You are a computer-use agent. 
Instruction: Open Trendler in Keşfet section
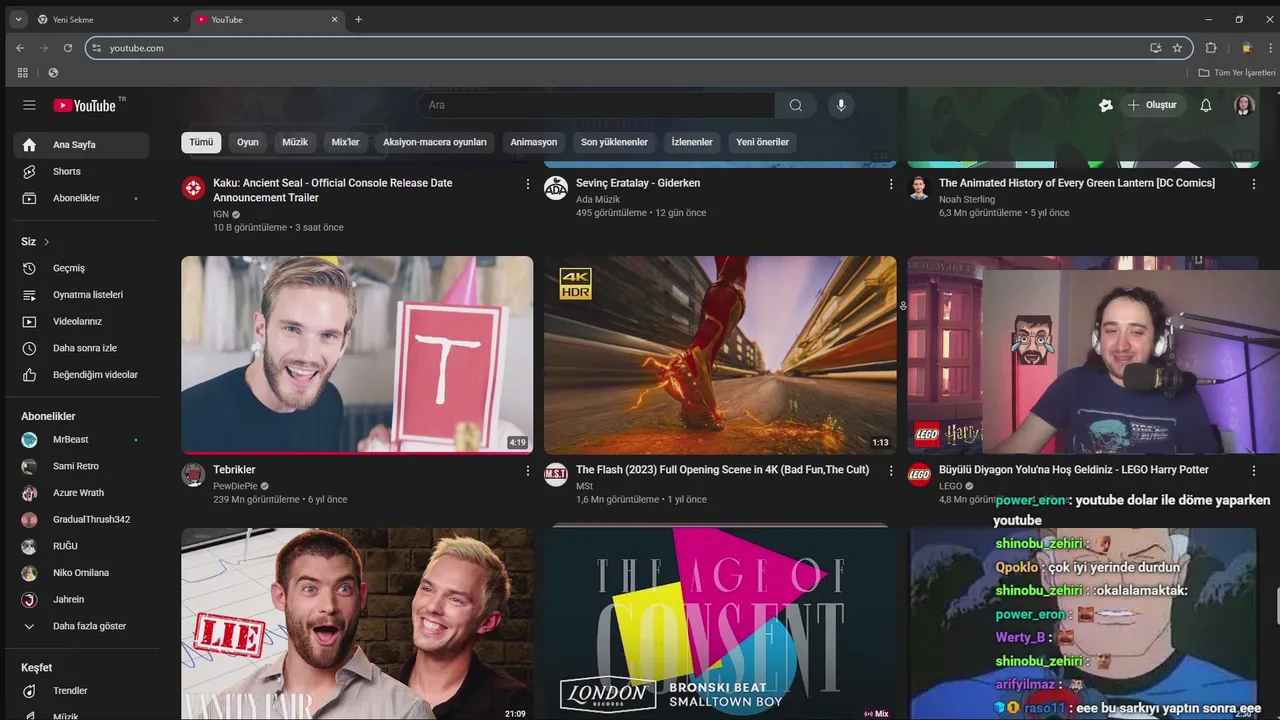point(82,691)
